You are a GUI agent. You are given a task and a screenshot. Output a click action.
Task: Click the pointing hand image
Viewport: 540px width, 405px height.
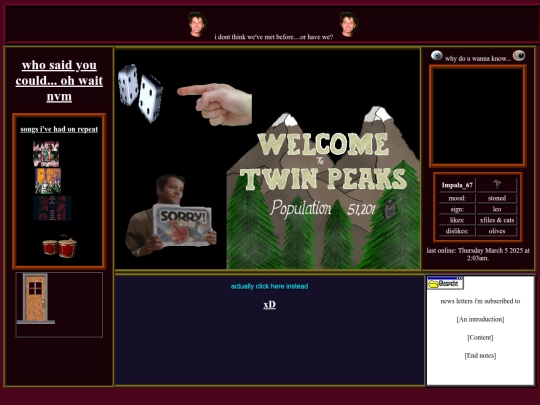[214, 104]
